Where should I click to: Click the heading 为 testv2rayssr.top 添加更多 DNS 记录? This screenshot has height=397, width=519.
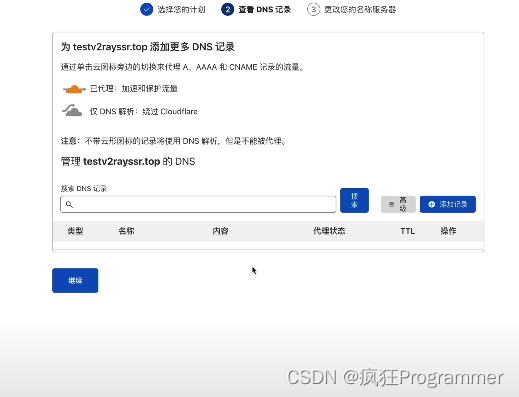pyautogui.click(x=147, y=47)
